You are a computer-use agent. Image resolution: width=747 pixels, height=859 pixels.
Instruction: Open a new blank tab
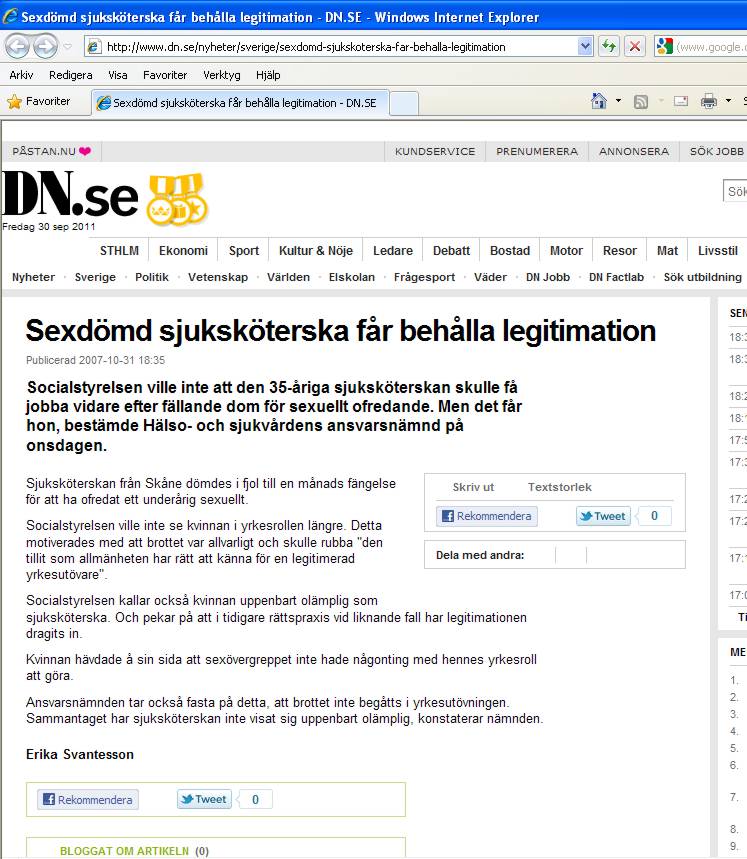coord(404,104)
